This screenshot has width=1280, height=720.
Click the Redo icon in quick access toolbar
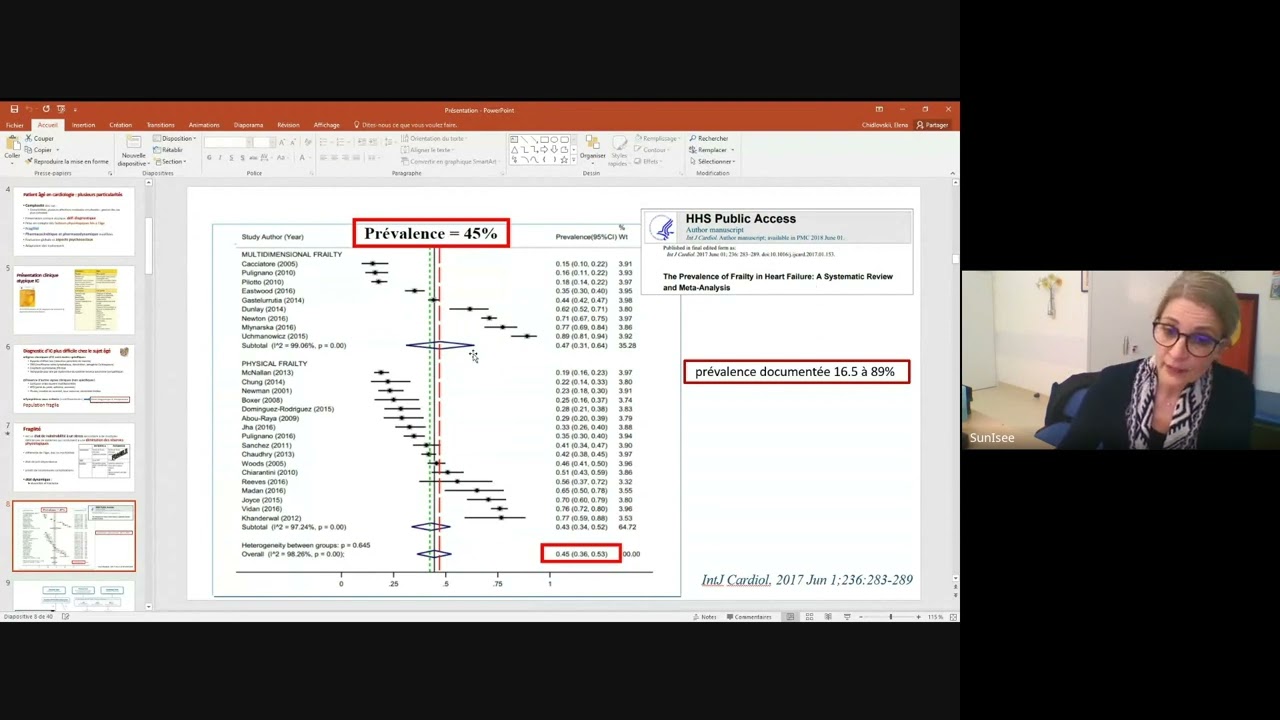click(46, 109)
